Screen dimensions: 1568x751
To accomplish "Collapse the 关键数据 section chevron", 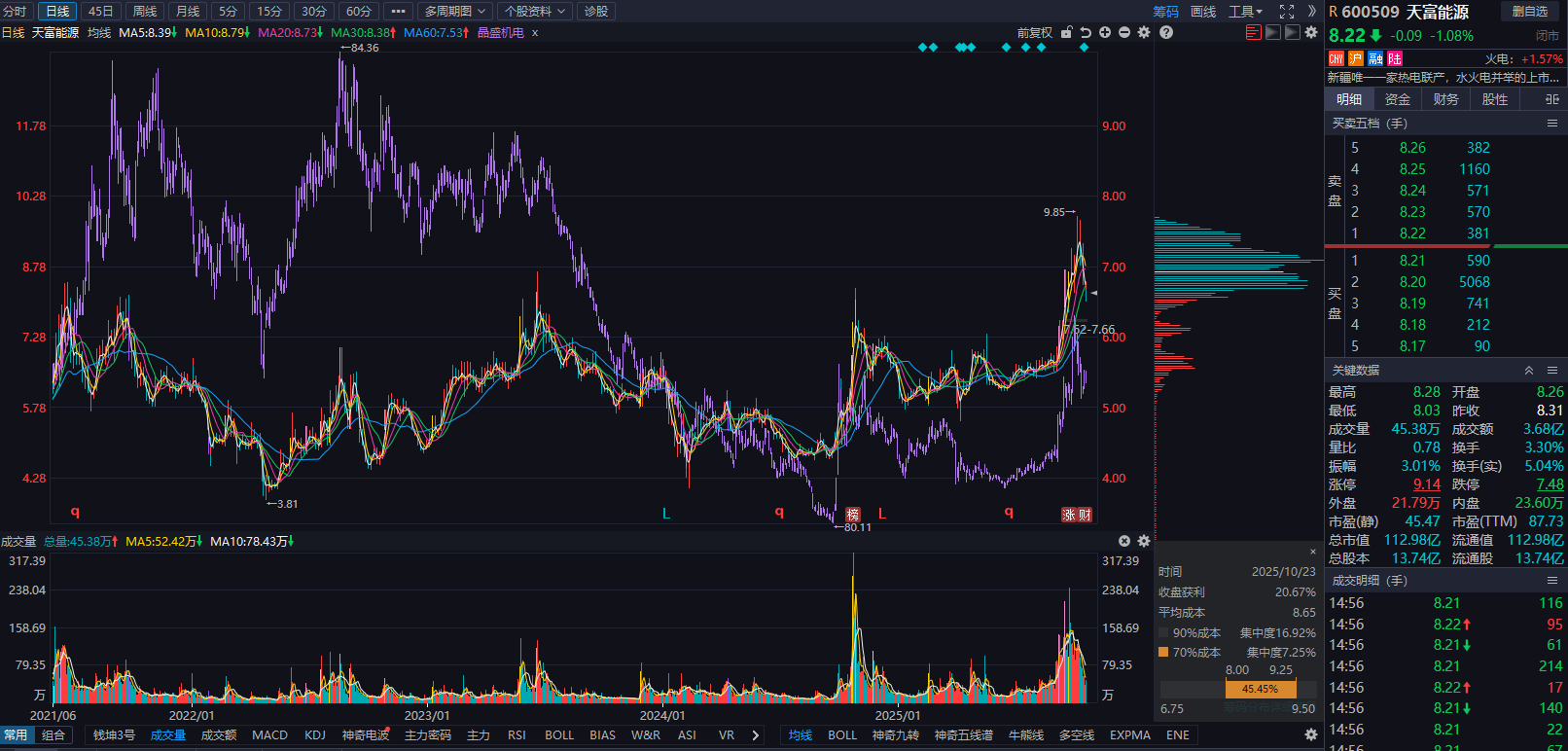I will 1529,371.
